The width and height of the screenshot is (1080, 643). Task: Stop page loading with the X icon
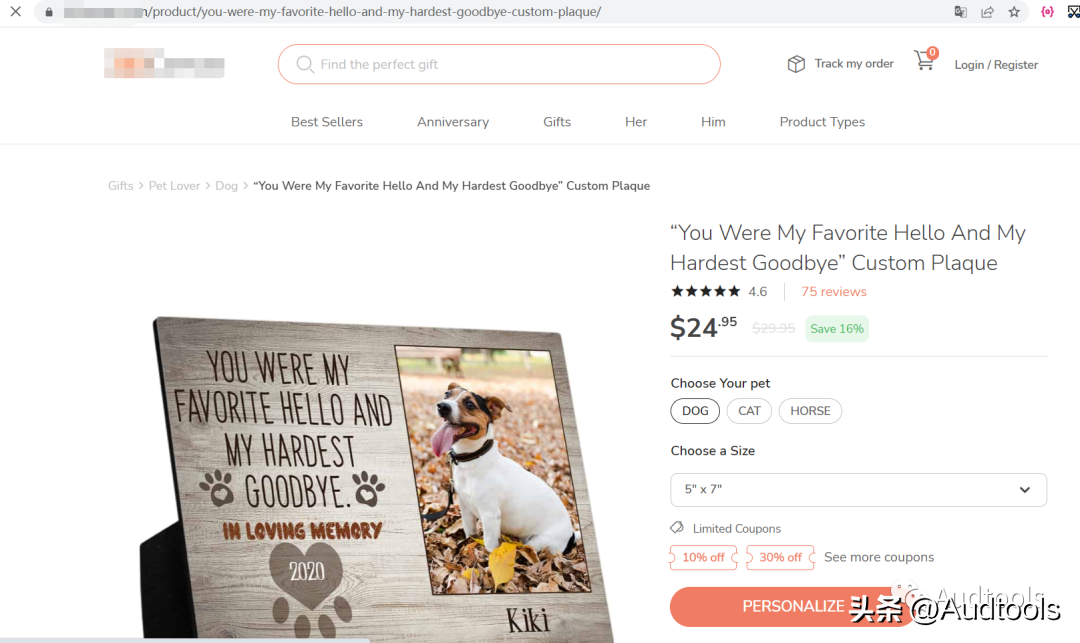[x=16, y=12]
